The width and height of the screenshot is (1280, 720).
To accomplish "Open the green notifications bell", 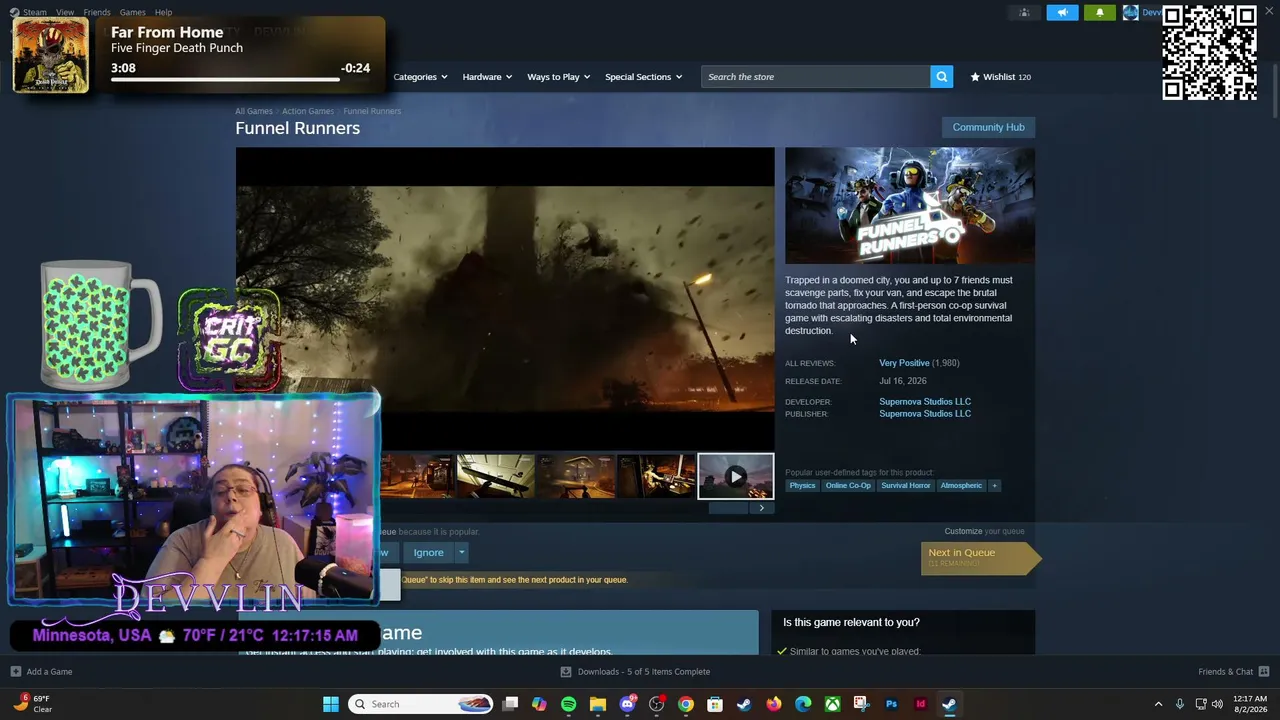I will (x=1100, y=12).
